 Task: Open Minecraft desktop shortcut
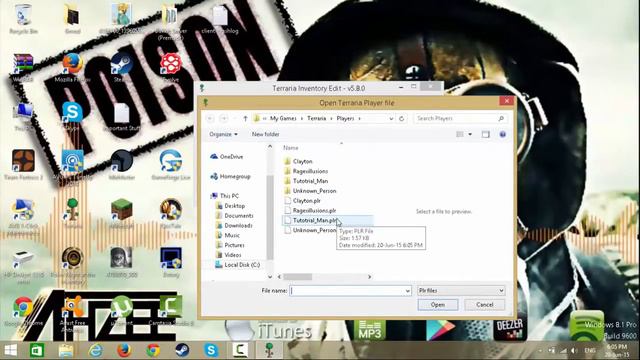click(122, 213)
